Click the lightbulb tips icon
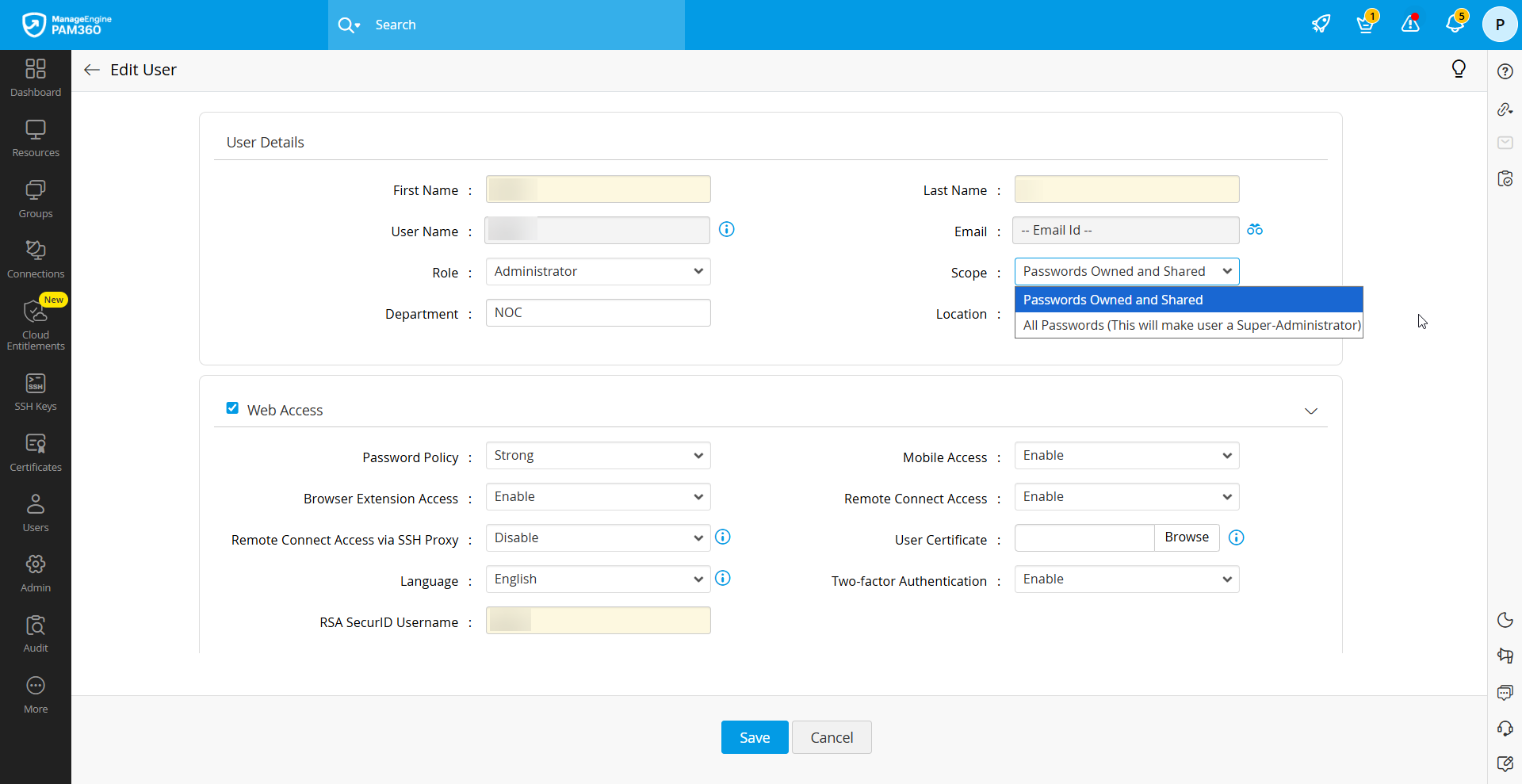 (x=1459, y=70)
